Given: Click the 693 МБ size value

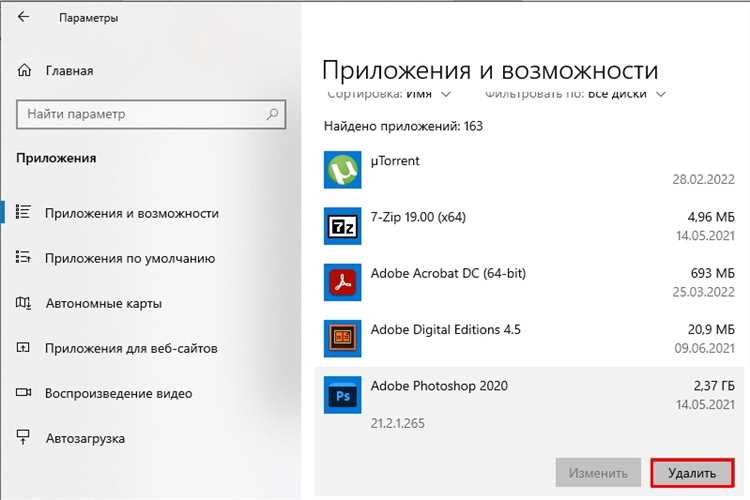Looking at the screenshot, I should (x=713, y=273).
